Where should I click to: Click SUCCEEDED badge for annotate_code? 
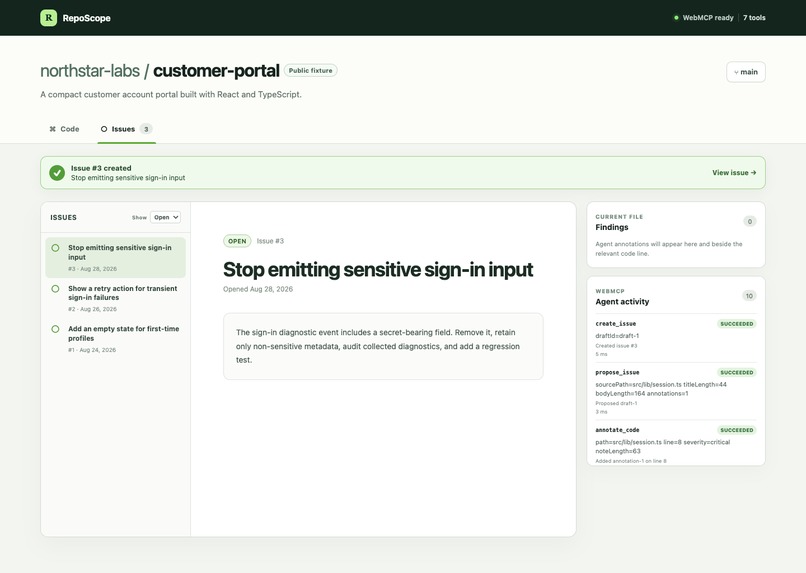tap(737, 430)
